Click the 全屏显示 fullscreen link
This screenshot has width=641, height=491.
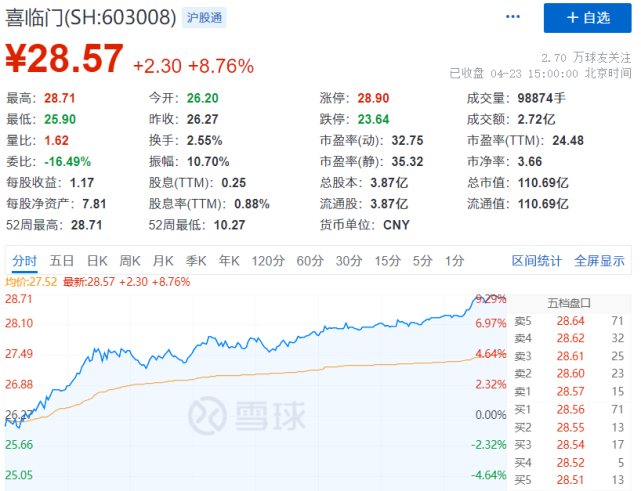pos(599,260)
